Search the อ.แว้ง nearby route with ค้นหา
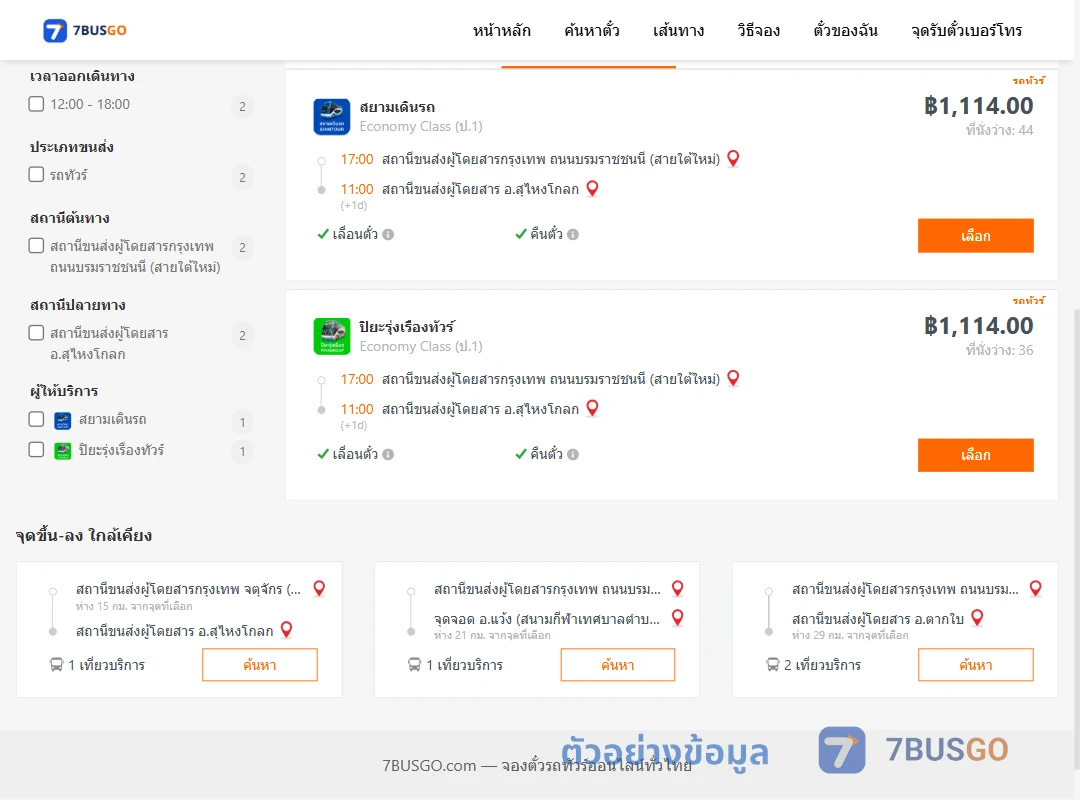1080x800 pixels. coord(618,665)
